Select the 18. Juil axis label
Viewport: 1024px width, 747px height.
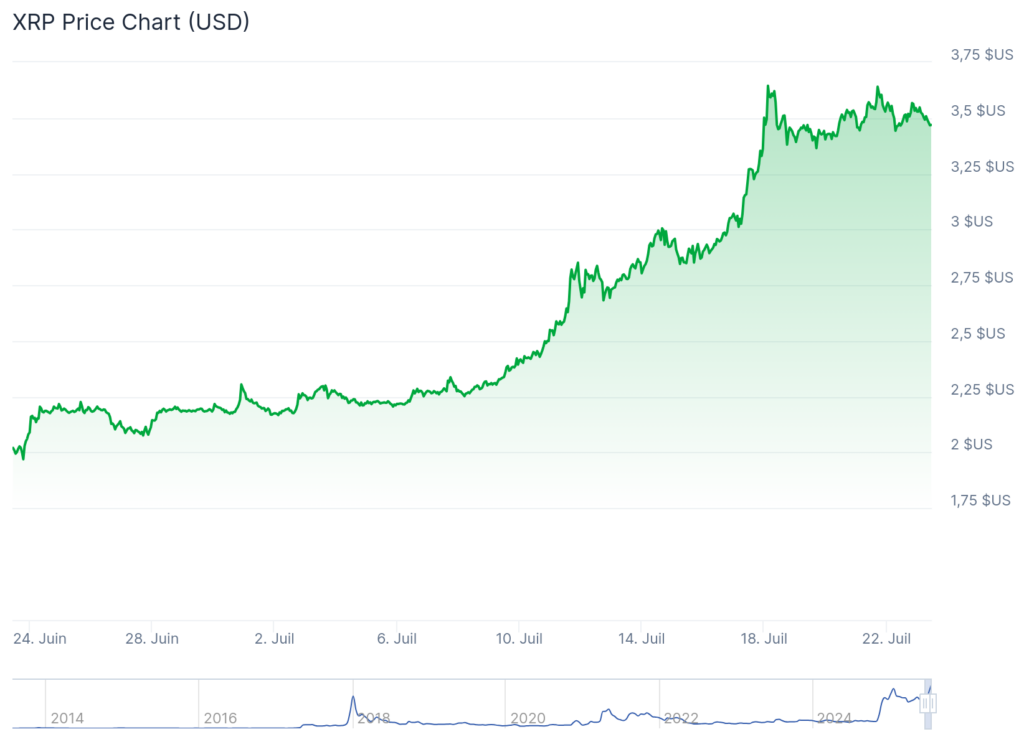coord(763,638)
